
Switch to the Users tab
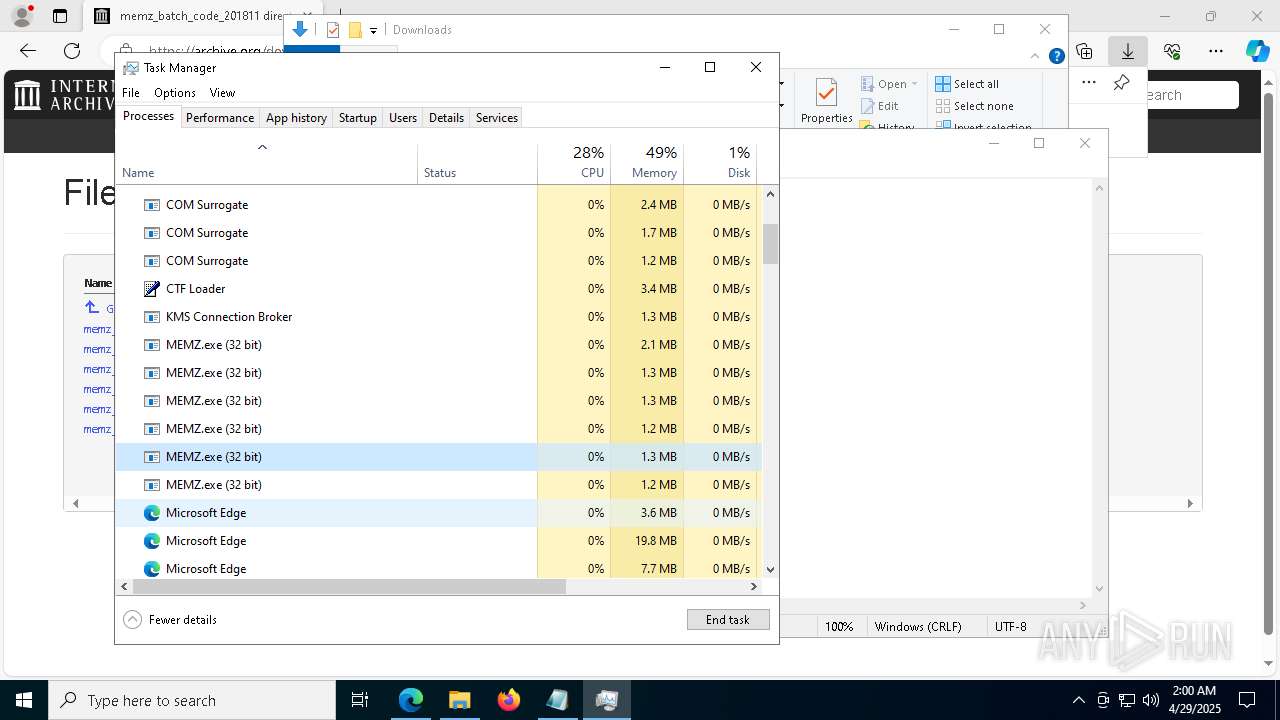click(403, 117)
